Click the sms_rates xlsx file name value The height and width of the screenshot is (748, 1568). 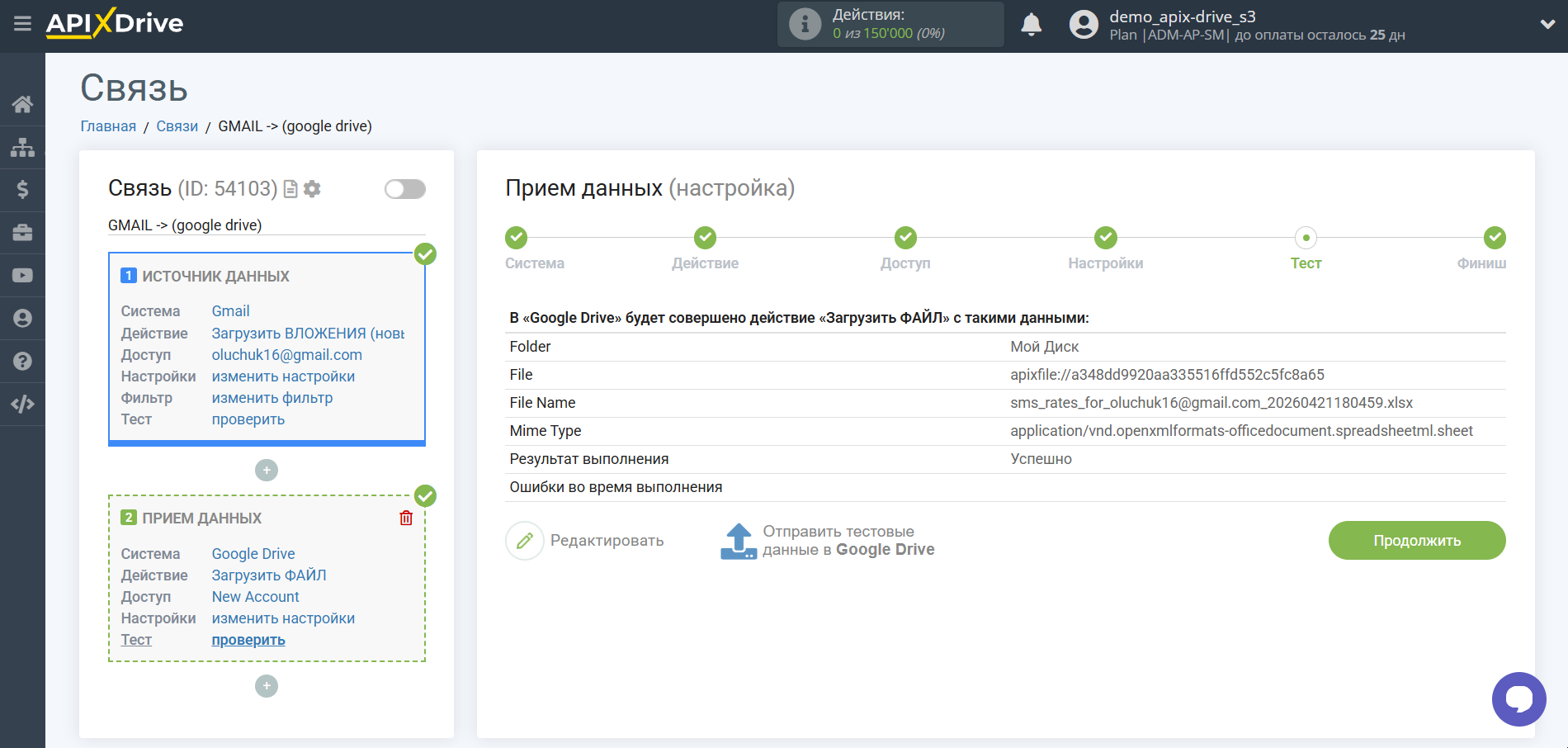[x=1211, y=403]
